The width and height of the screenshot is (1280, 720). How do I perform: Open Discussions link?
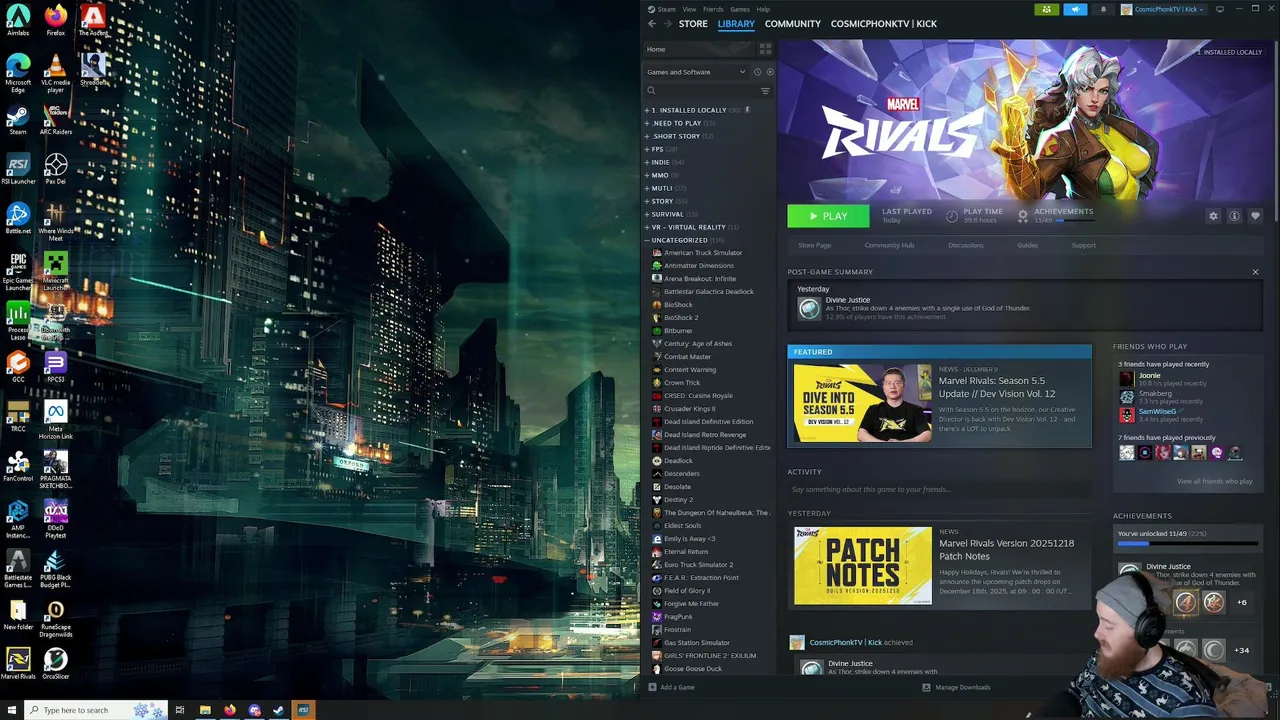click(965, 245)
